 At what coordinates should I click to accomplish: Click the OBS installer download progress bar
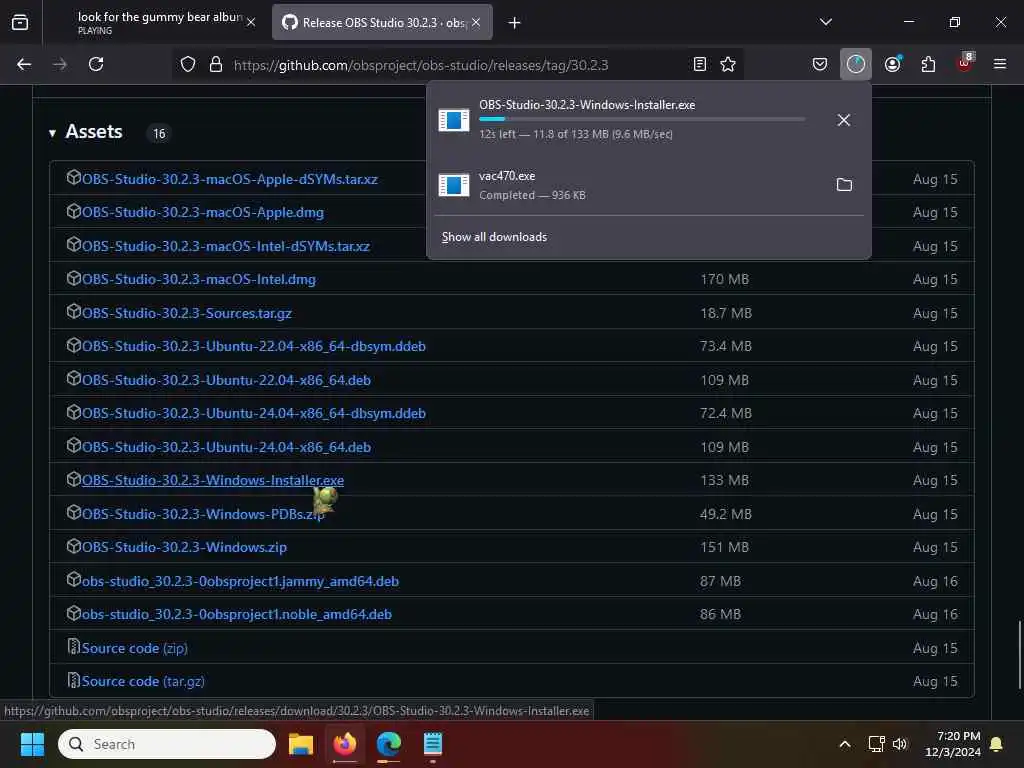pos(642,119)
